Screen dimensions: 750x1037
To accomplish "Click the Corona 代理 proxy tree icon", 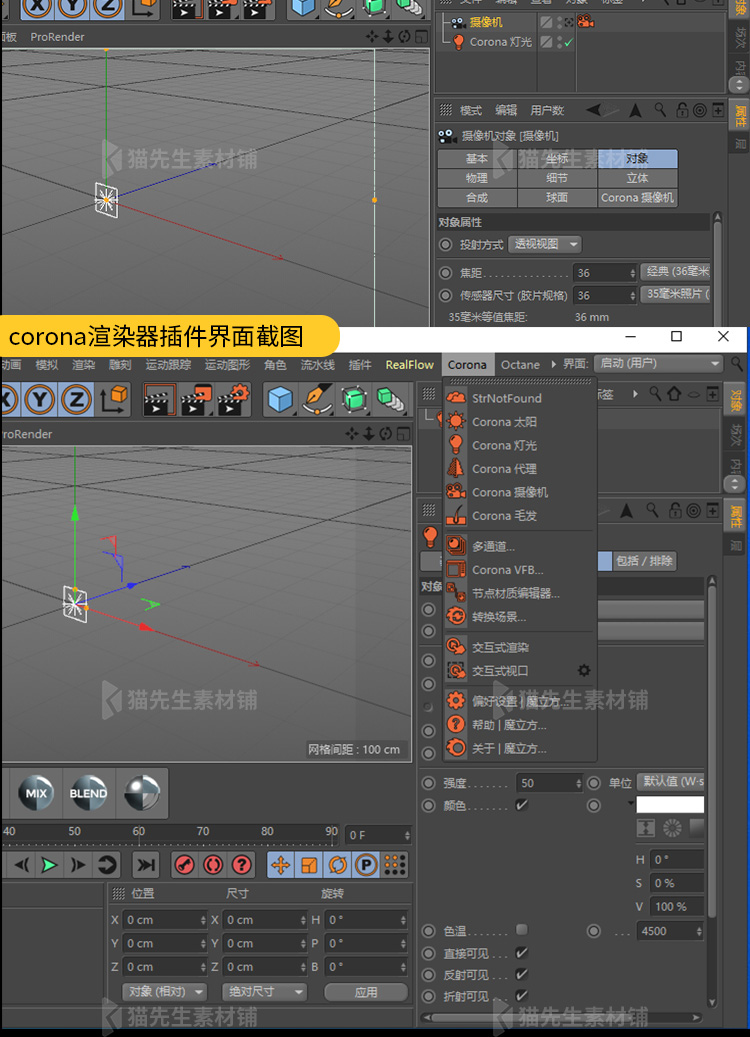I will coord(456,468).
